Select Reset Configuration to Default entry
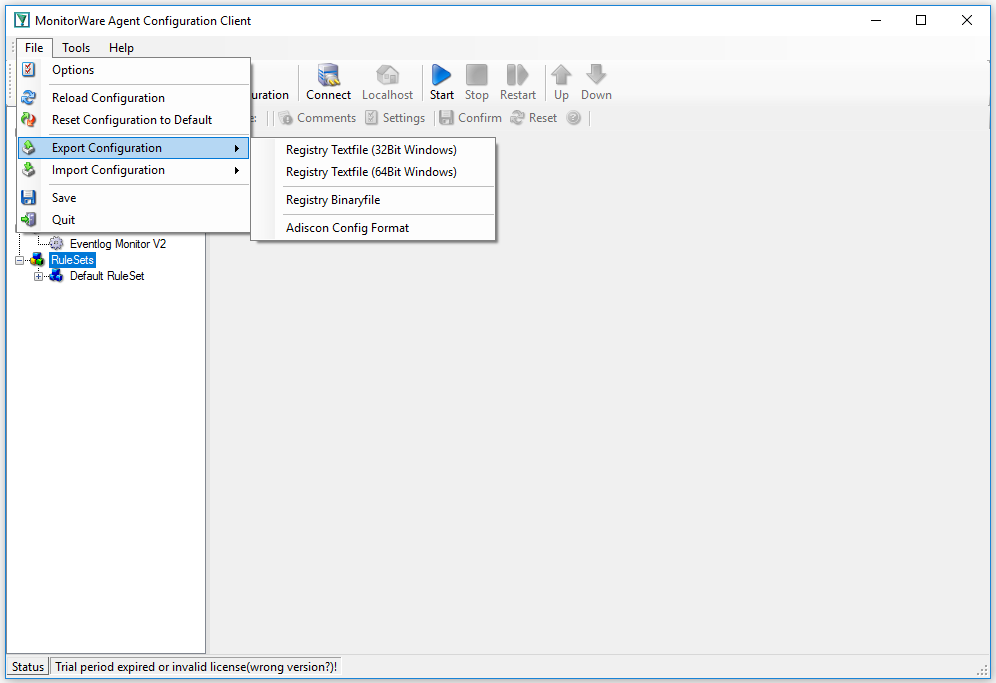Screen dimensions: 996x683 133,120
